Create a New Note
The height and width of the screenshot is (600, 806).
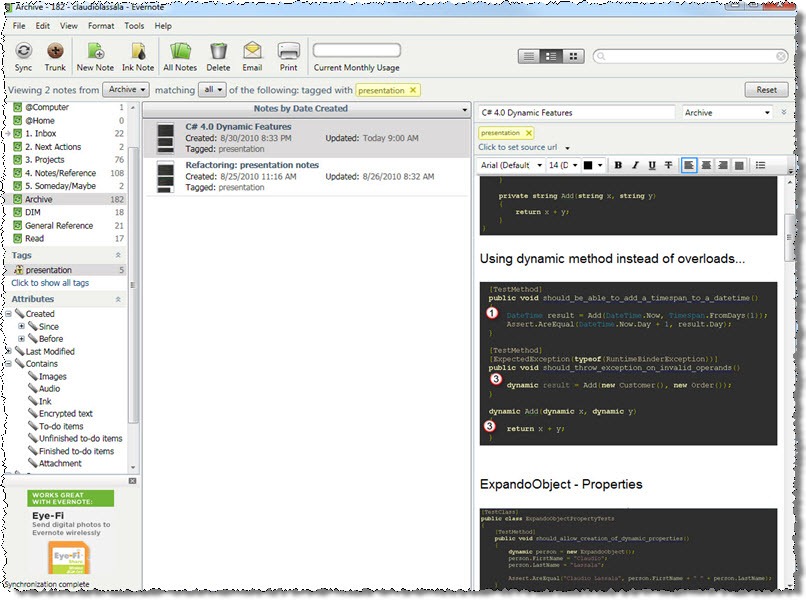point(95,57)
